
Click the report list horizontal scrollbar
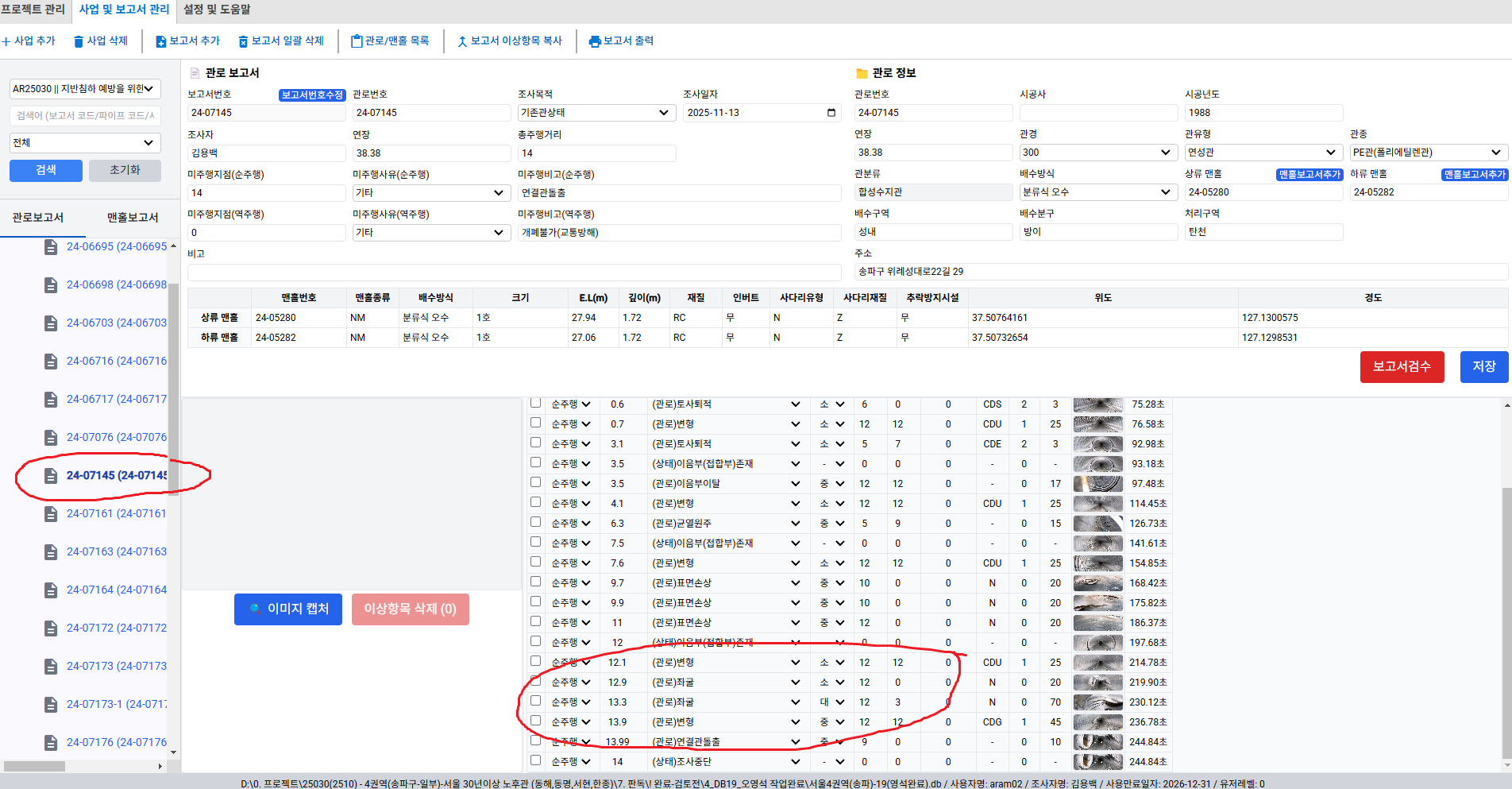pyautogui.click(x=35, y=766)
